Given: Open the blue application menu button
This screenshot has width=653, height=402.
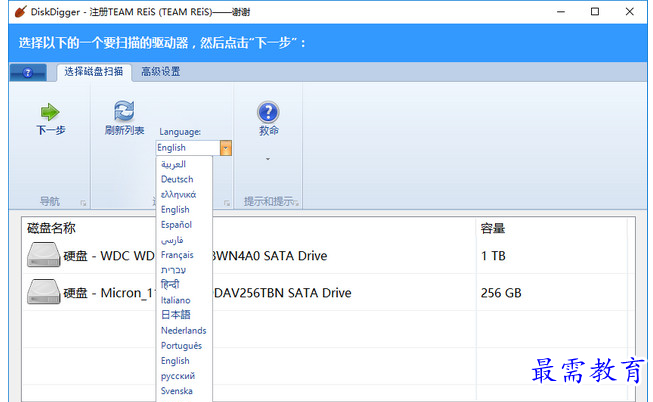Looking at the screenshot, I should (x=27, y=73).
